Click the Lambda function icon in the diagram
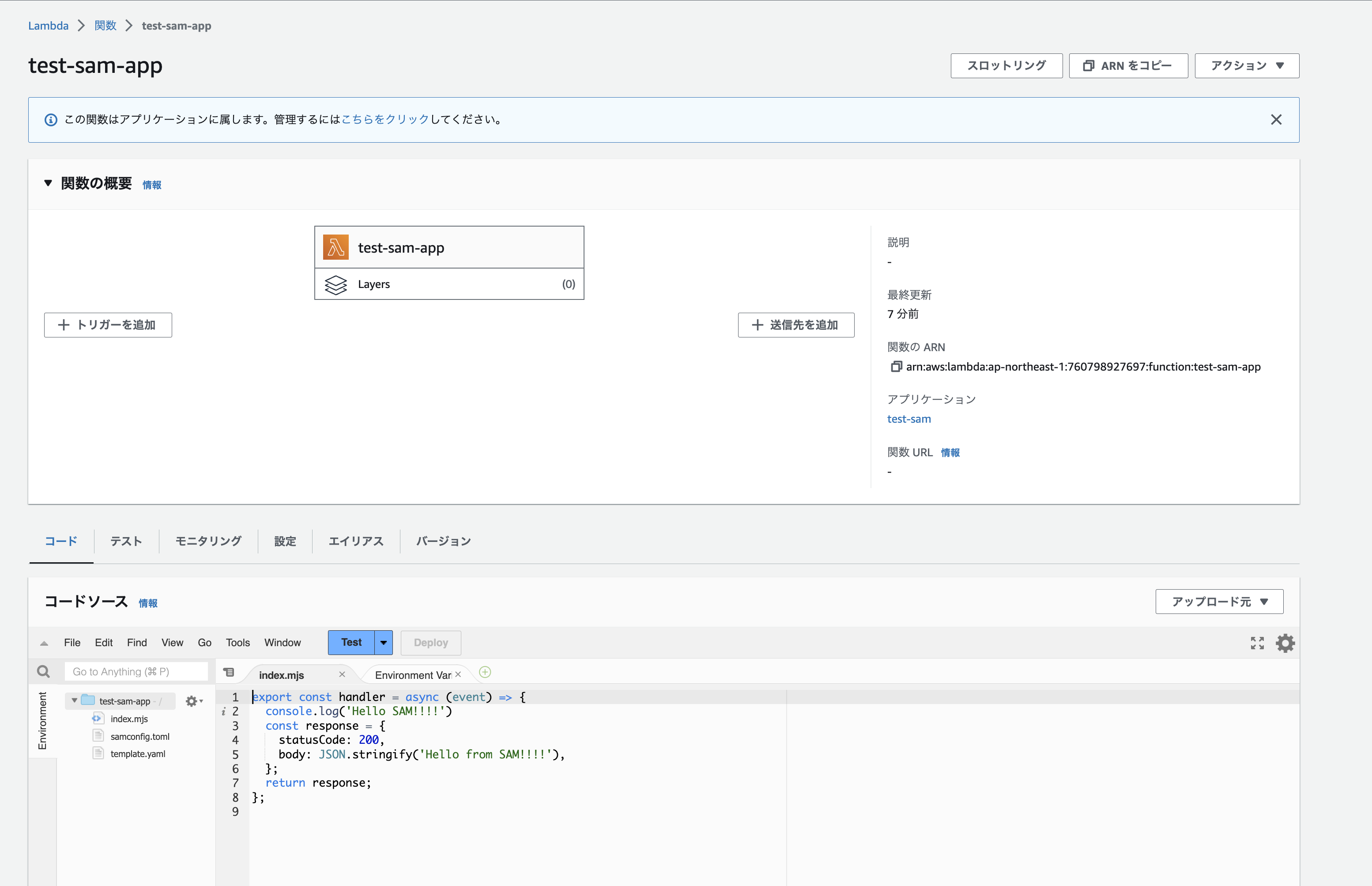The image size is (1372, 886). 336,247
